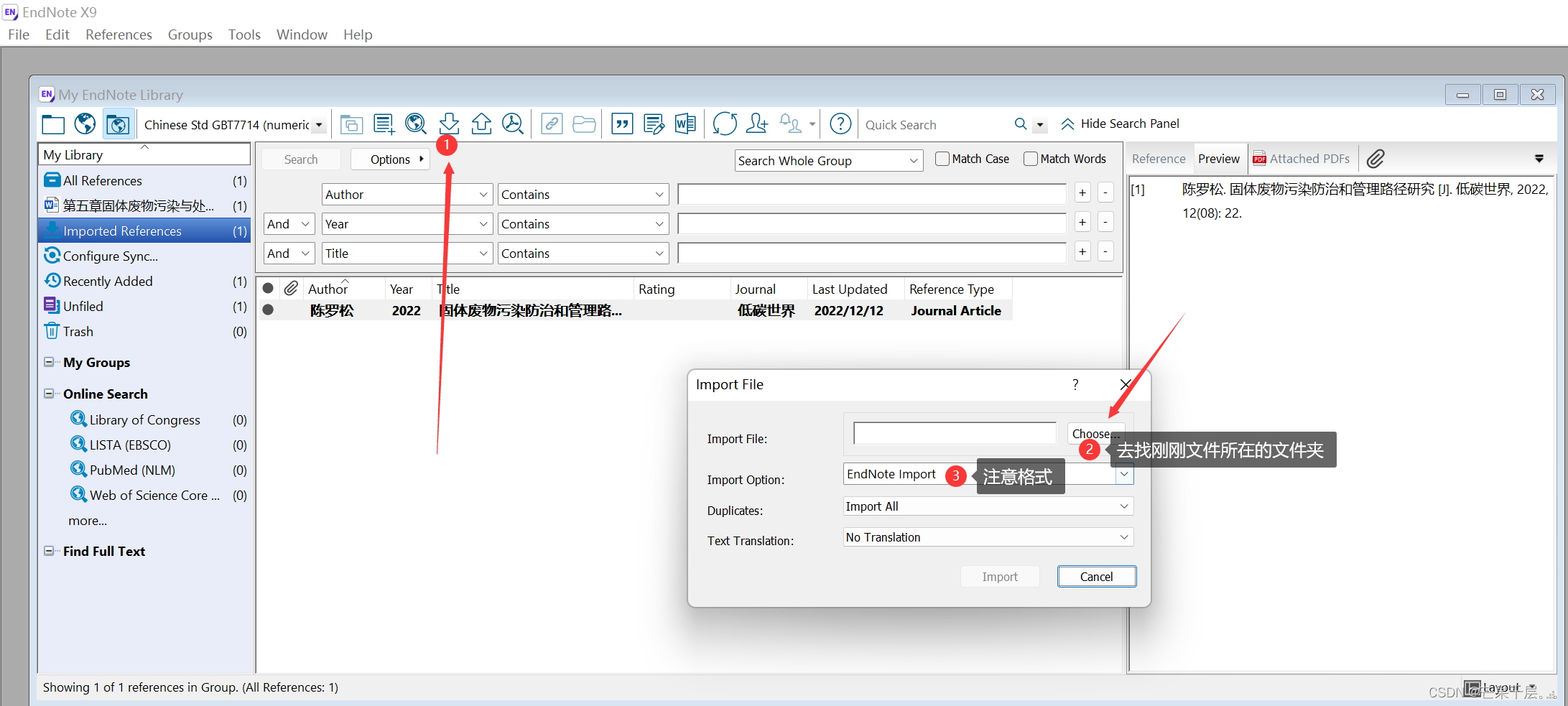This screenshot has height=706, width=1568.
Task: Select the PubMed (NLM) online search
Action: click(x=132, y=470)
